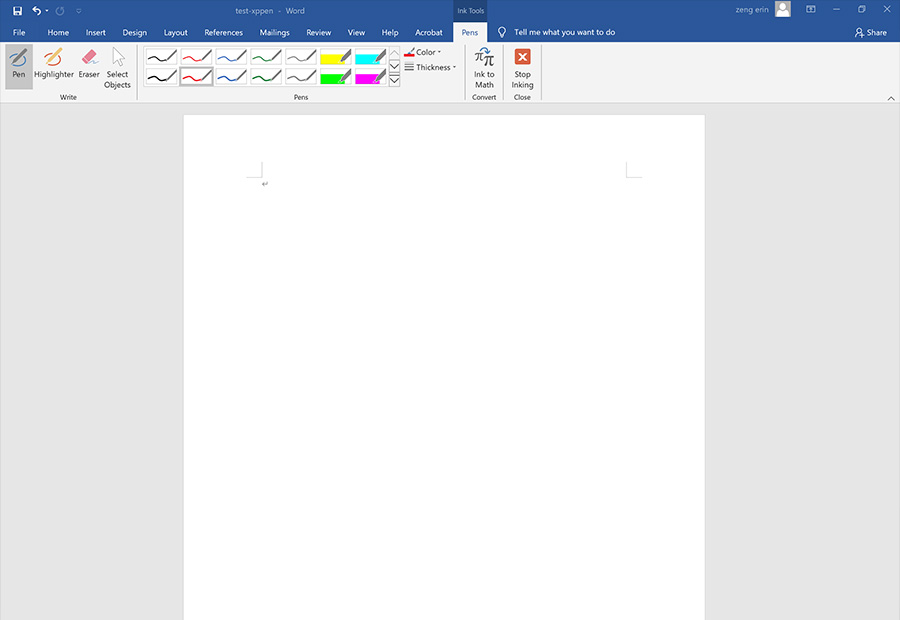Collapse the ribbon with the chevron

[x=891, y=98]
